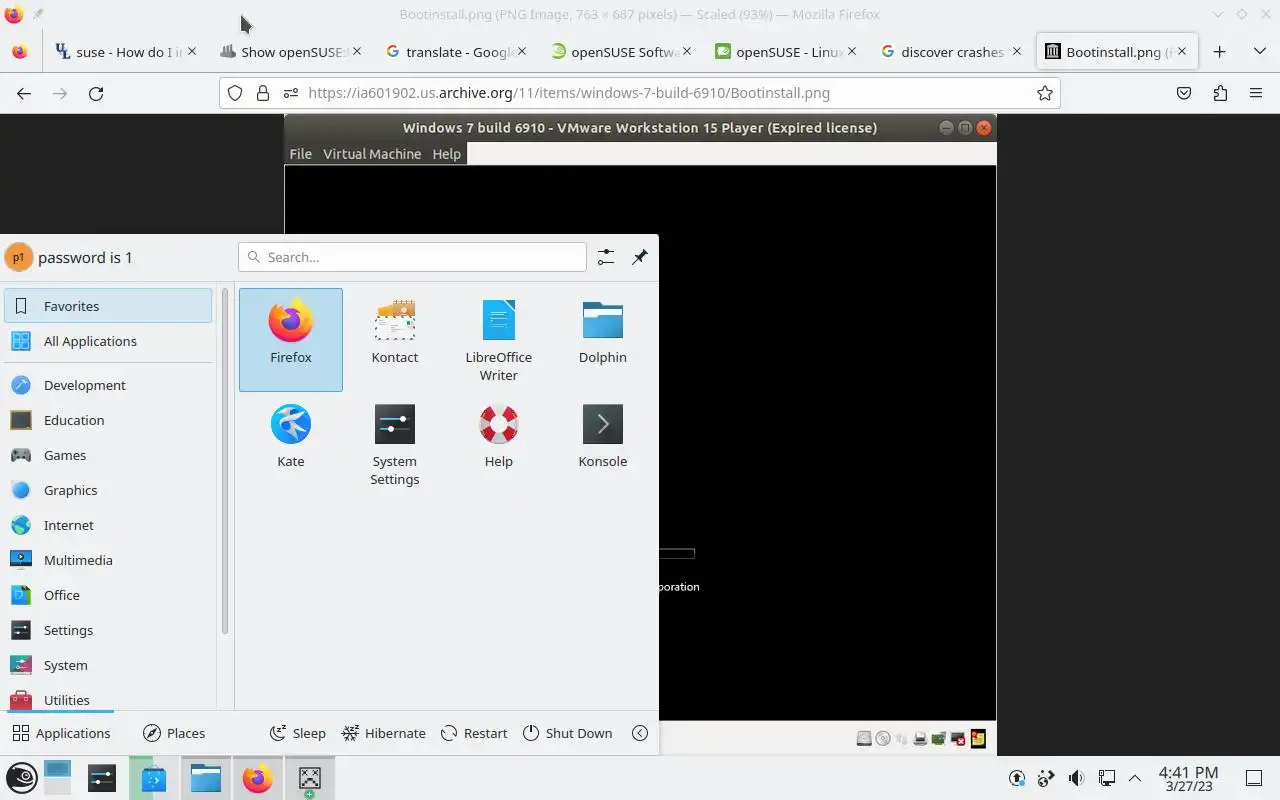
Task: Click the clock showing 4:41 PM
Action: click(1188, 778)
